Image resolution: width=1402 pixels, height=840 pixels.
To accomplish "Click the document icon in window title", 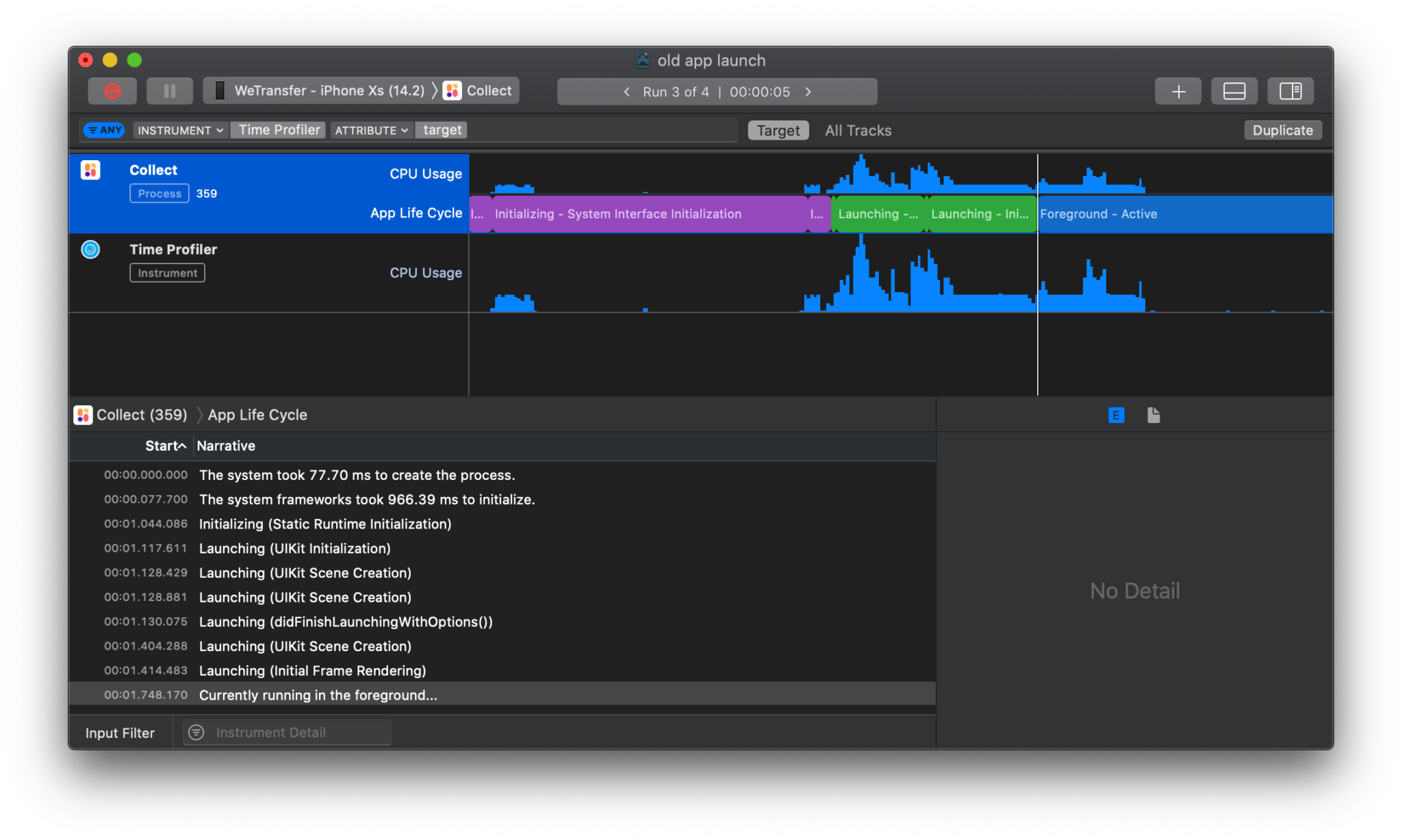I will pyautogui.click(x=643, y=60).
